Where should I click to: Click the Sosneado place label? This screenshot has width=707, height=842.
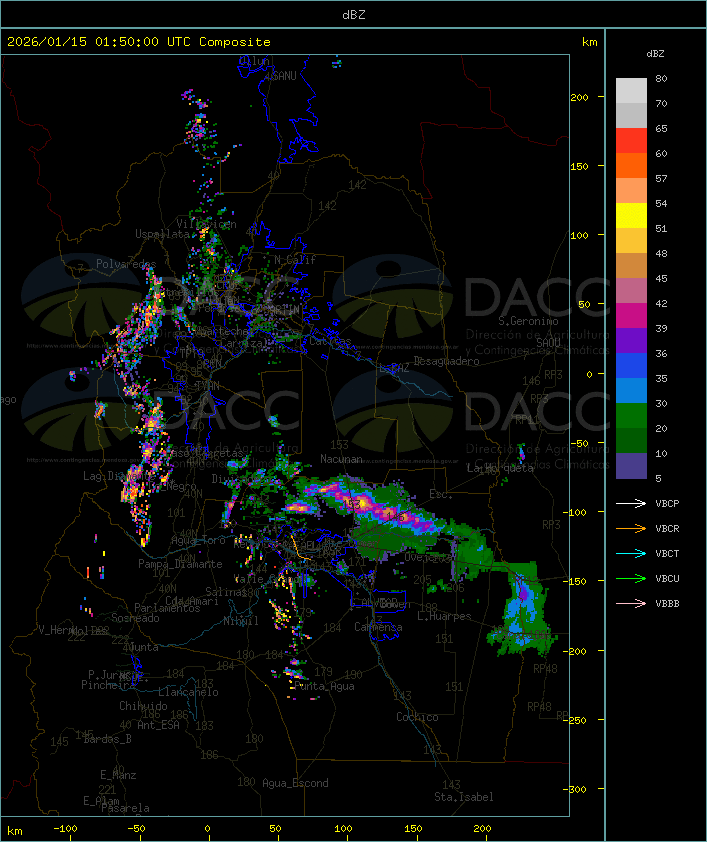[136, 618]
